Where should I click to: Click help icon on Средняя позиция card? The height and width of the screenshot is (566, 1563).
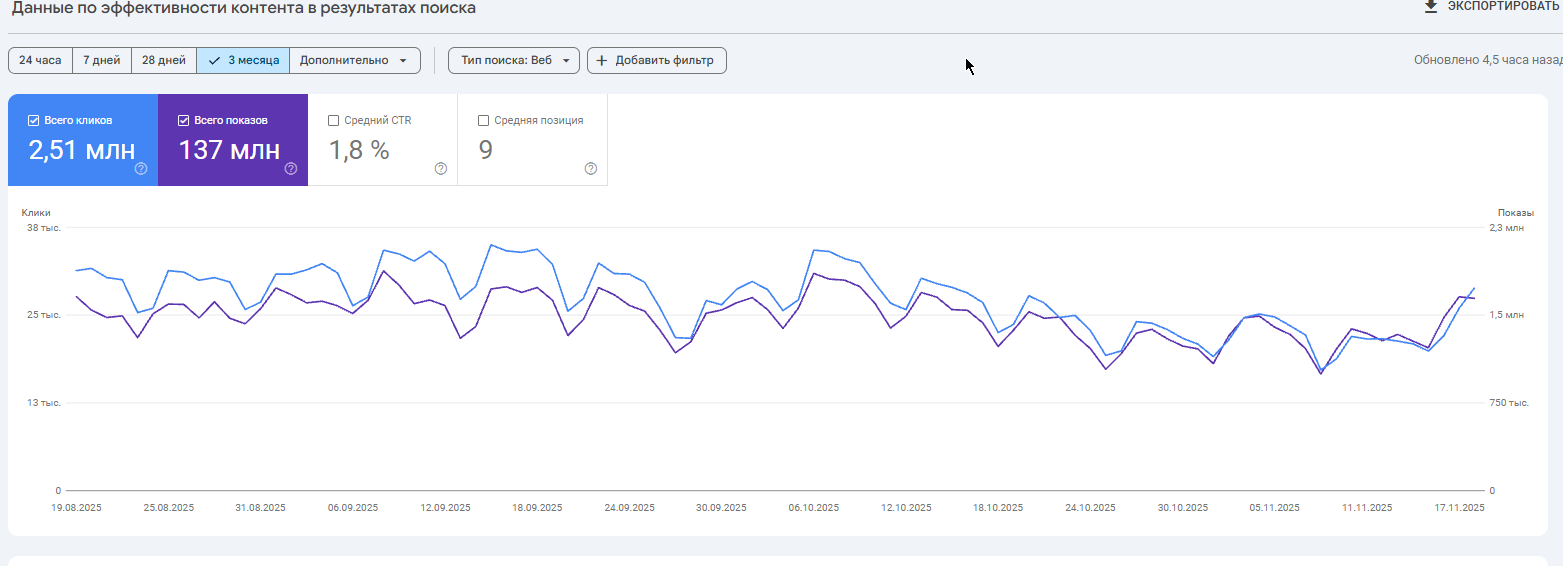(591, 169)
